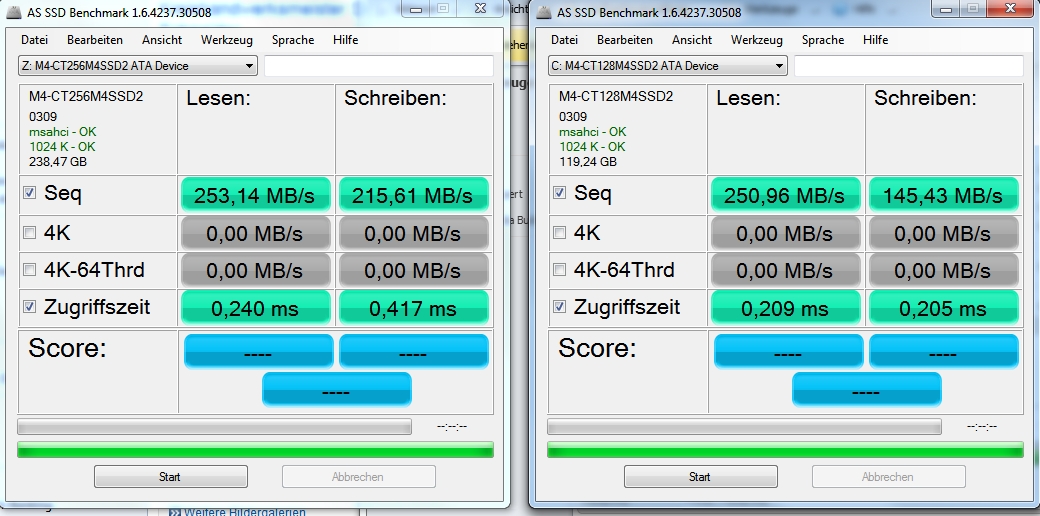Click the empty text field in left window
The image size is (1040, 516).
(379, 66)
